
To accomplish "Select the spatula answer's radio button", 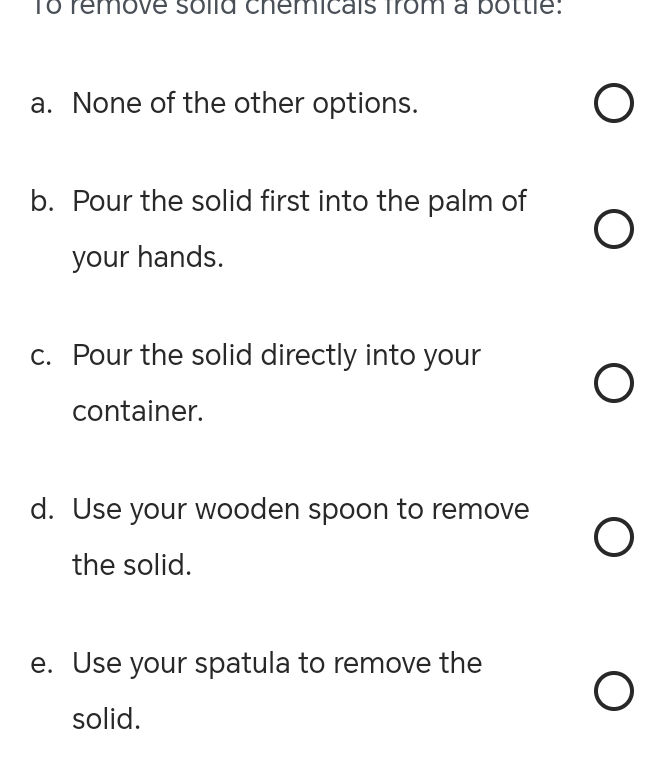I will pos(613,691).
